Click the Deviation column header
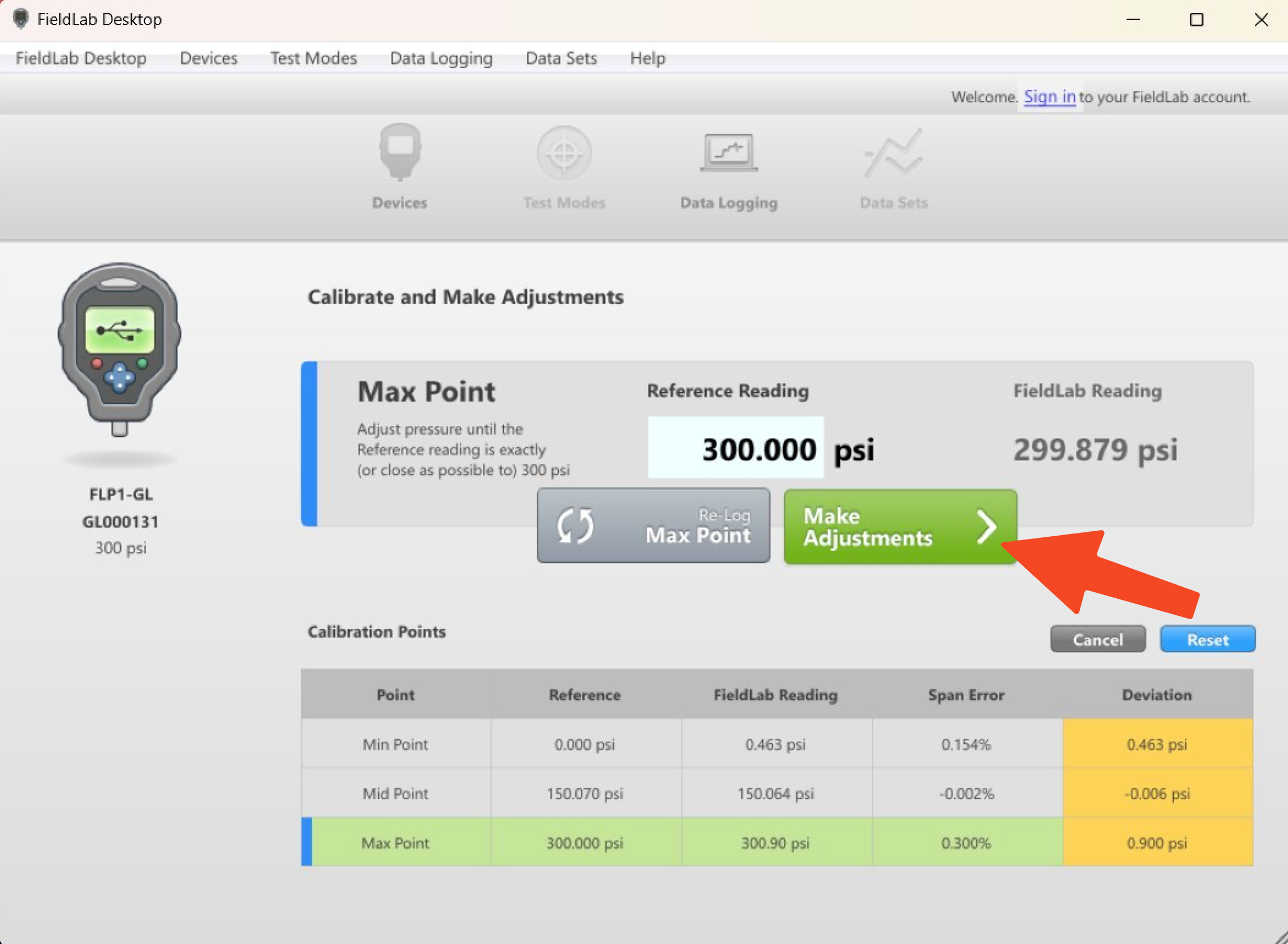 (1158, 694)
